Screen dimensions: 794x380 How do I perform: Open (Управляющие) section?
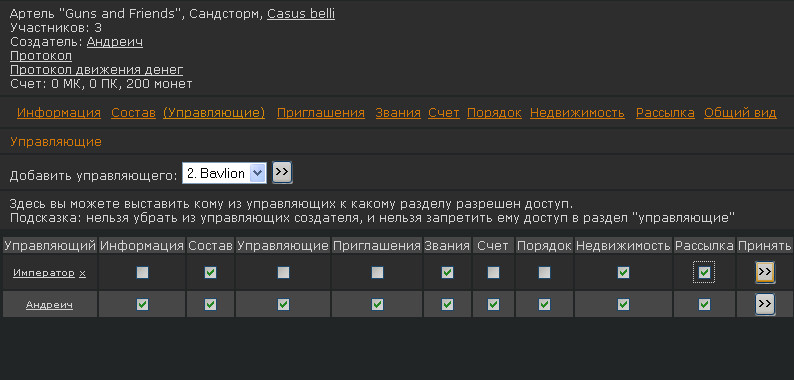tap(214, 113)
